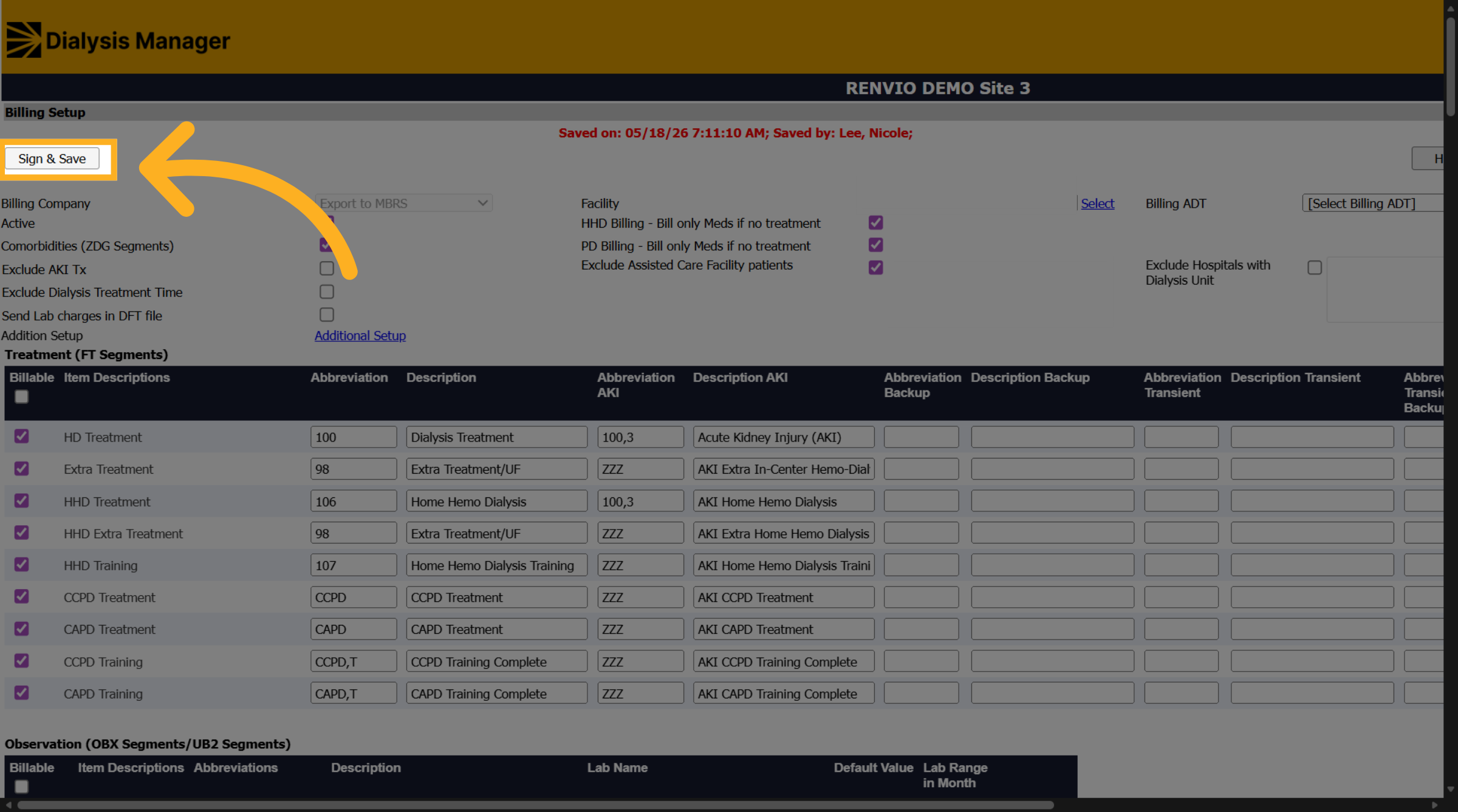The image size is (1458, 812).
Task: Select the CCPD Treatment row label
Action: (x=109, y=597)
